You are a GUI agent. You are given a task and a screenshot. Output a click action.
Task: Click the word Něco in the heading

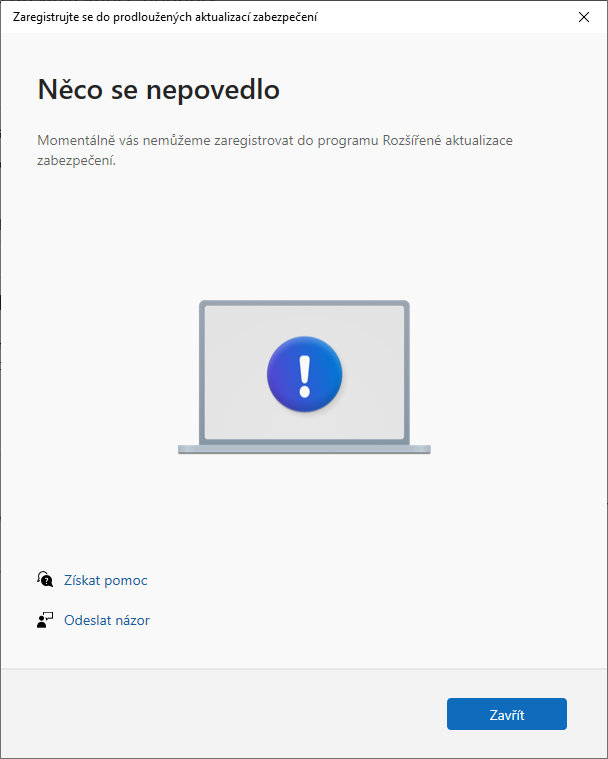[70, 89]
